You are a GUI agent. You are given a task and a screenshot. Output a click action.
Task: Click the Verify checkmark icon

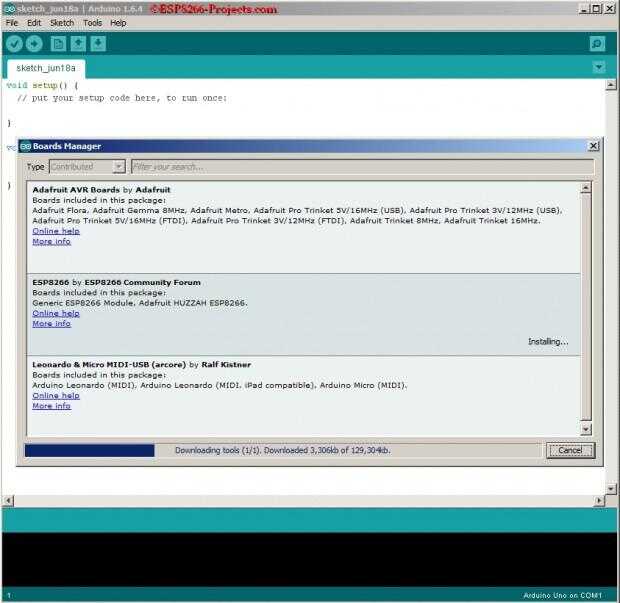click(x=14, y=43)
